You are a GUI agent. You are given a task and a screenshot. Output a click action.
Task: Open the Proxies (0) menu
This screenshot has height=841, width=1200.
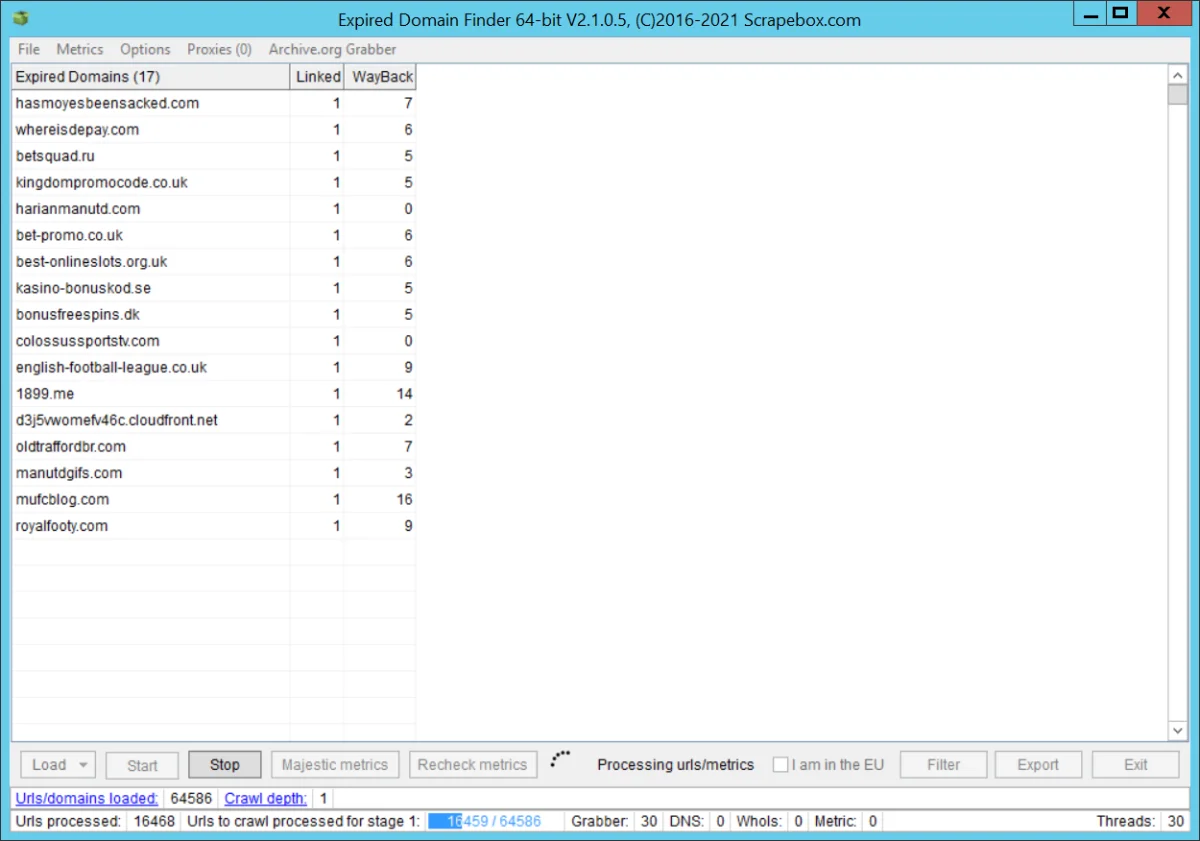(x=219, y=49)
